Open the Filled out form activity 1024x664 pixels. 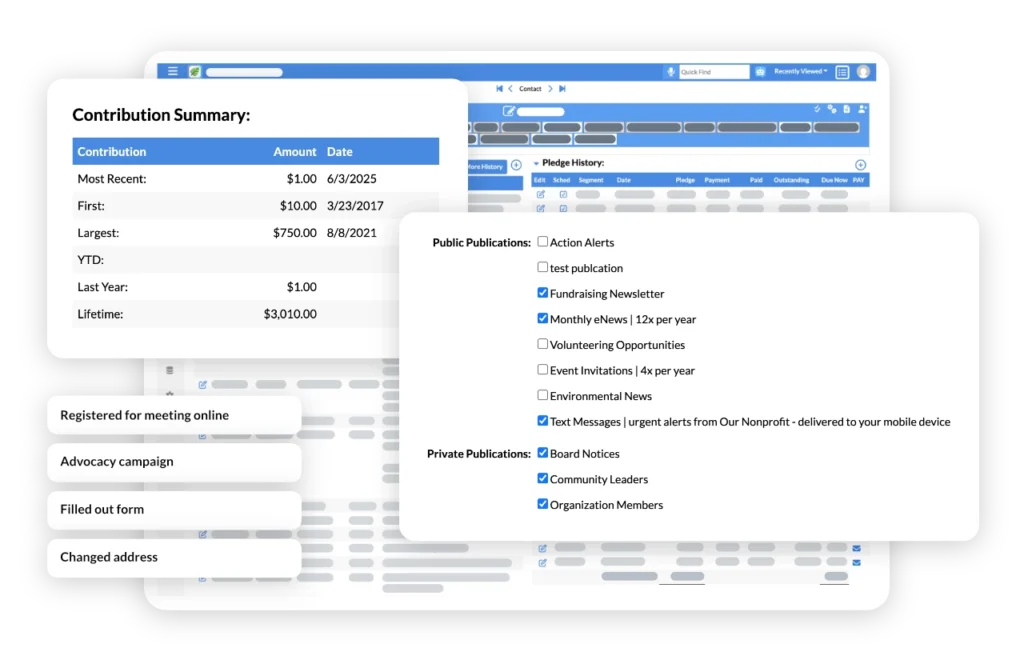[174, 509]
